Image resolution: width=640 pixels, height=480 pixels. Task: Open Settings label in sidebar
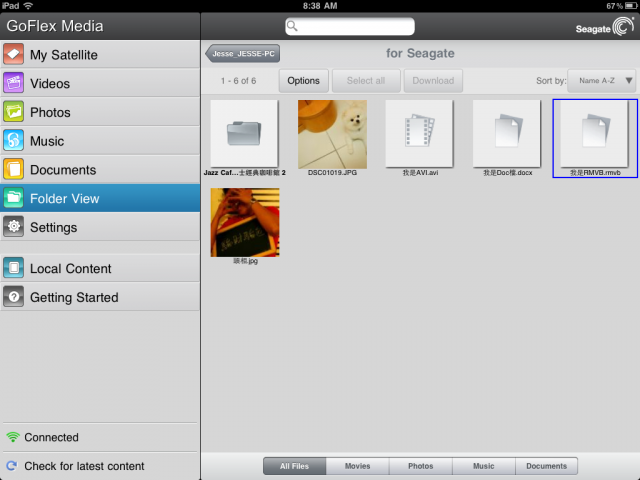(53, 227)
